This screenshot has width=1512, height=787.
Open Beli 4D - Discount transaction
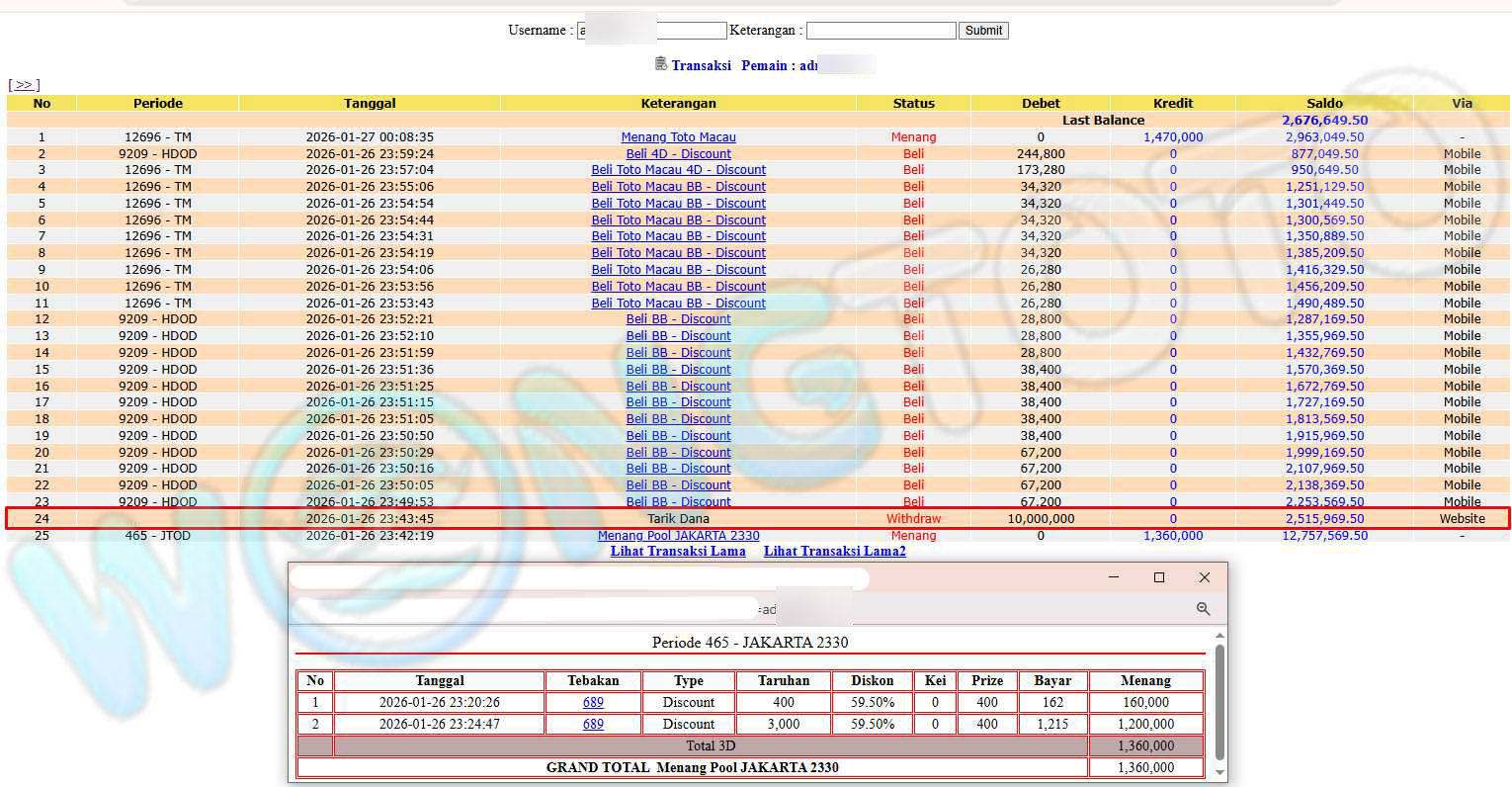point(678,154)
